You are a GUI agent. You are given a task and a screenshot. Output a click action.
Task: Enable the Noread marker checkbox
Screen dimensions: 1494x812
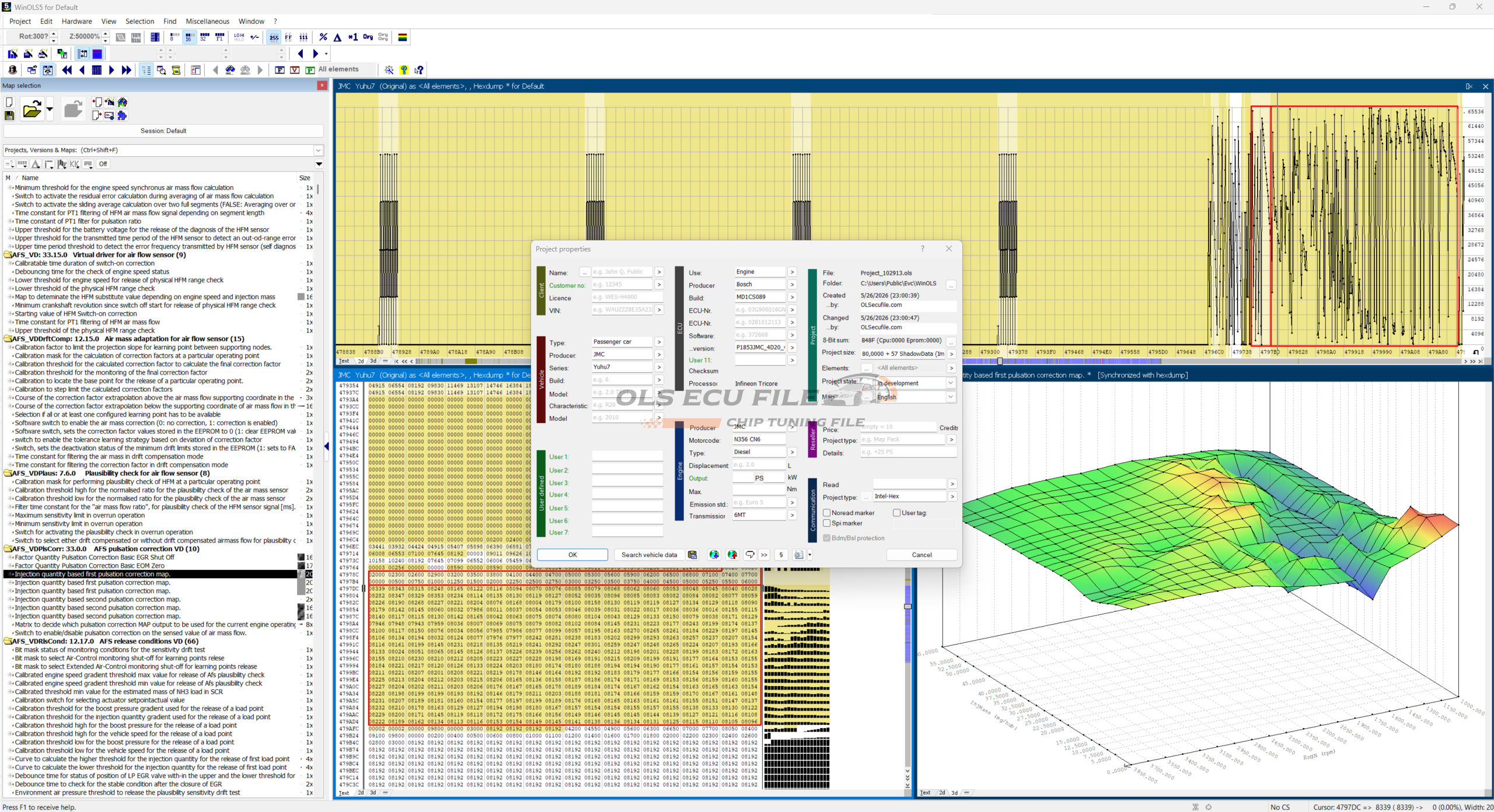coord(826,513)
